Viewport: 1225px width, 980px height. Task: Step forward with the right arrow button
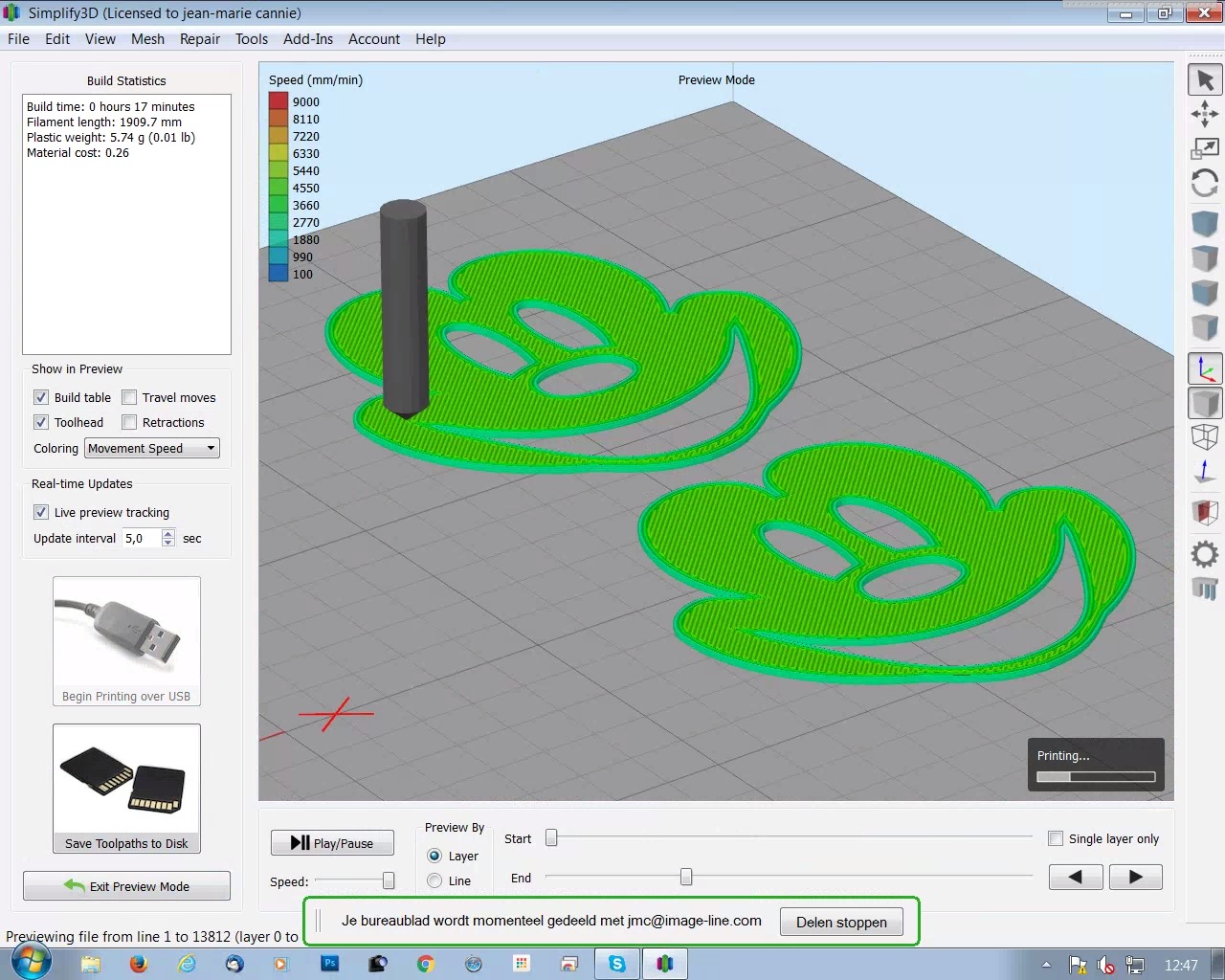point(1136,877)
